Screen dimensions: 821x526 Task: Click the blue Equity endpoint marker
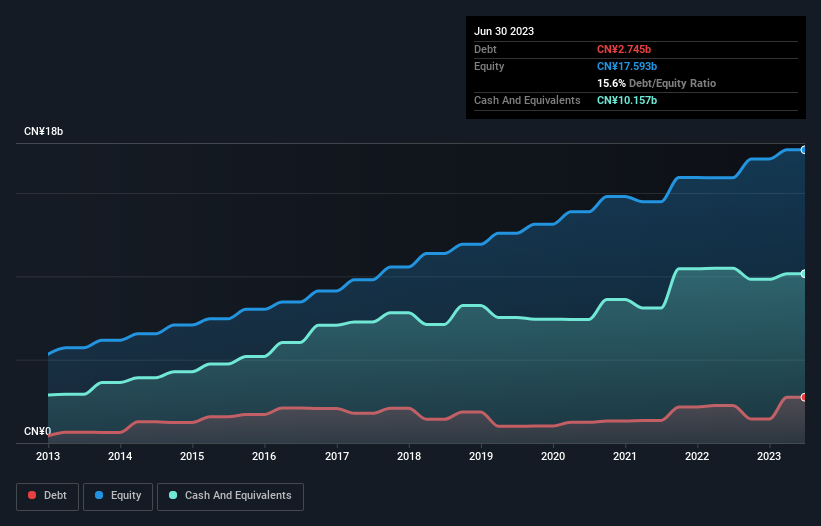click(803, 150)
